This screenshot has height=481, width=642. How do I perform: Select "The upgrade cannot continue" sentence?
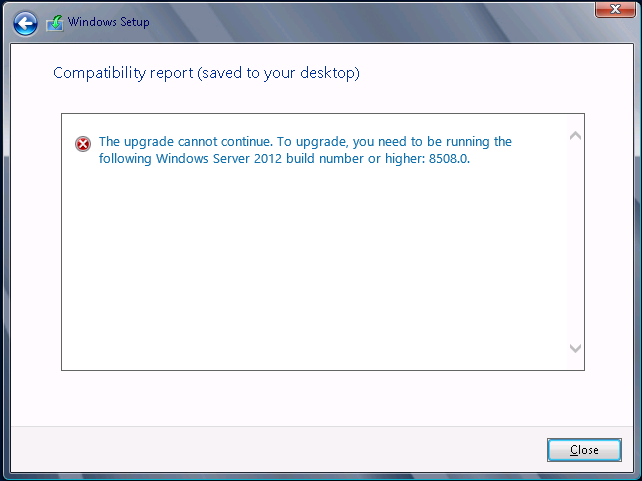(x=185, y=142)
